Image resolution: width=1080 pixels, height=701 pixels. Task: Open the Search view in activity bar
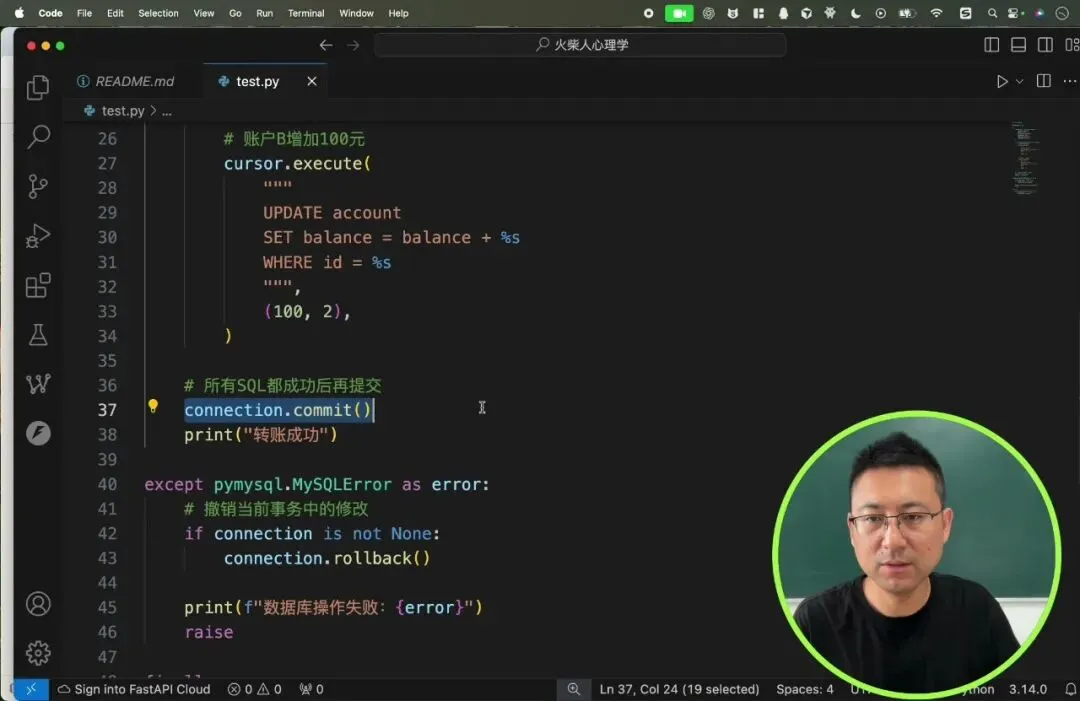pos(38,136)
